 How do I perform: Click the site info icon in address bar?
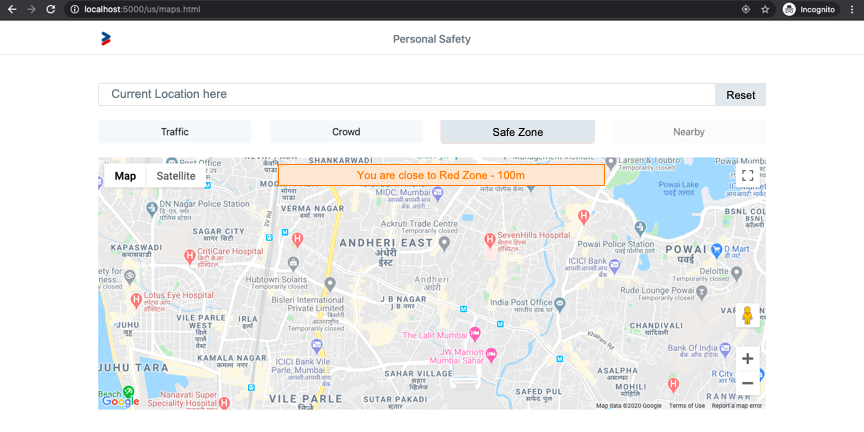coord(75,9)
